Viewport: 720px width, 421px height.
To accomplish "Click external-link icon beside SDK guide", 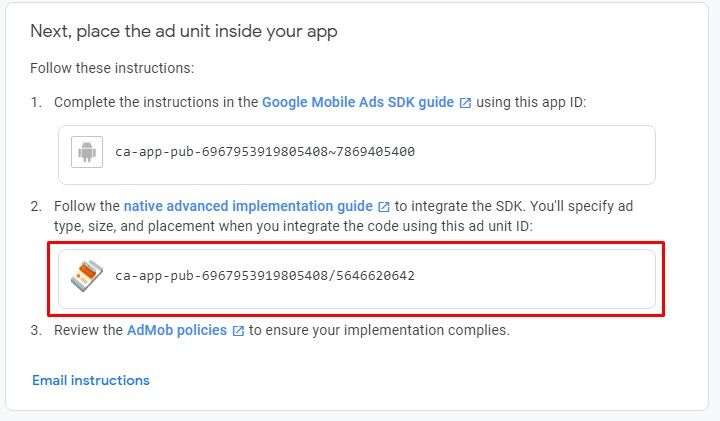I will tap(465, 103).
